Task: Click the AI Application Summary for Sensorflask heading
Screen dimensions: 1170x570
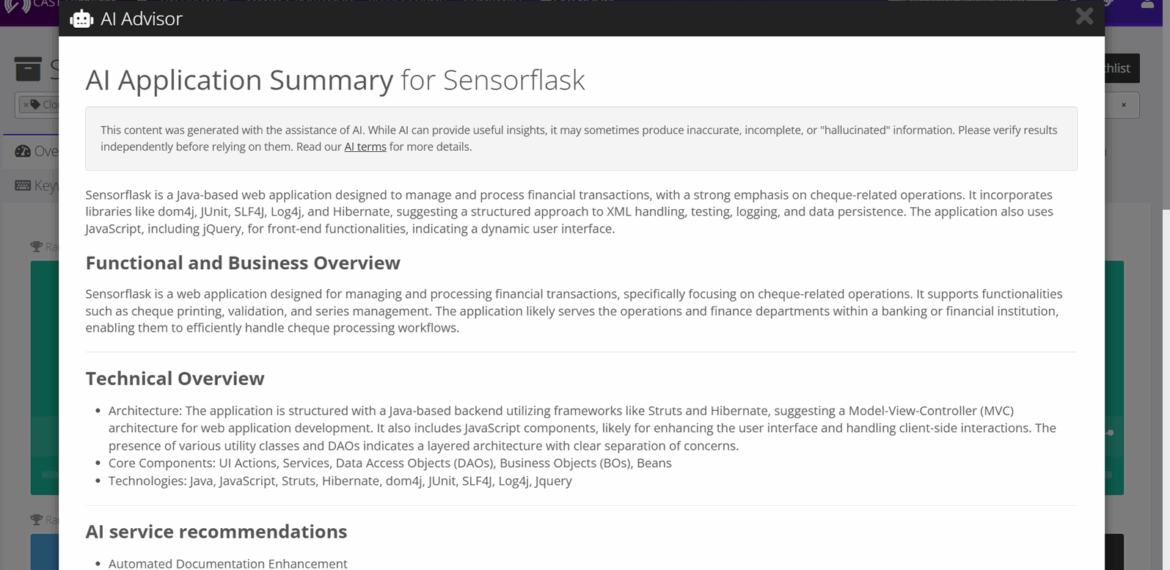Action: (x=335, y=80)
